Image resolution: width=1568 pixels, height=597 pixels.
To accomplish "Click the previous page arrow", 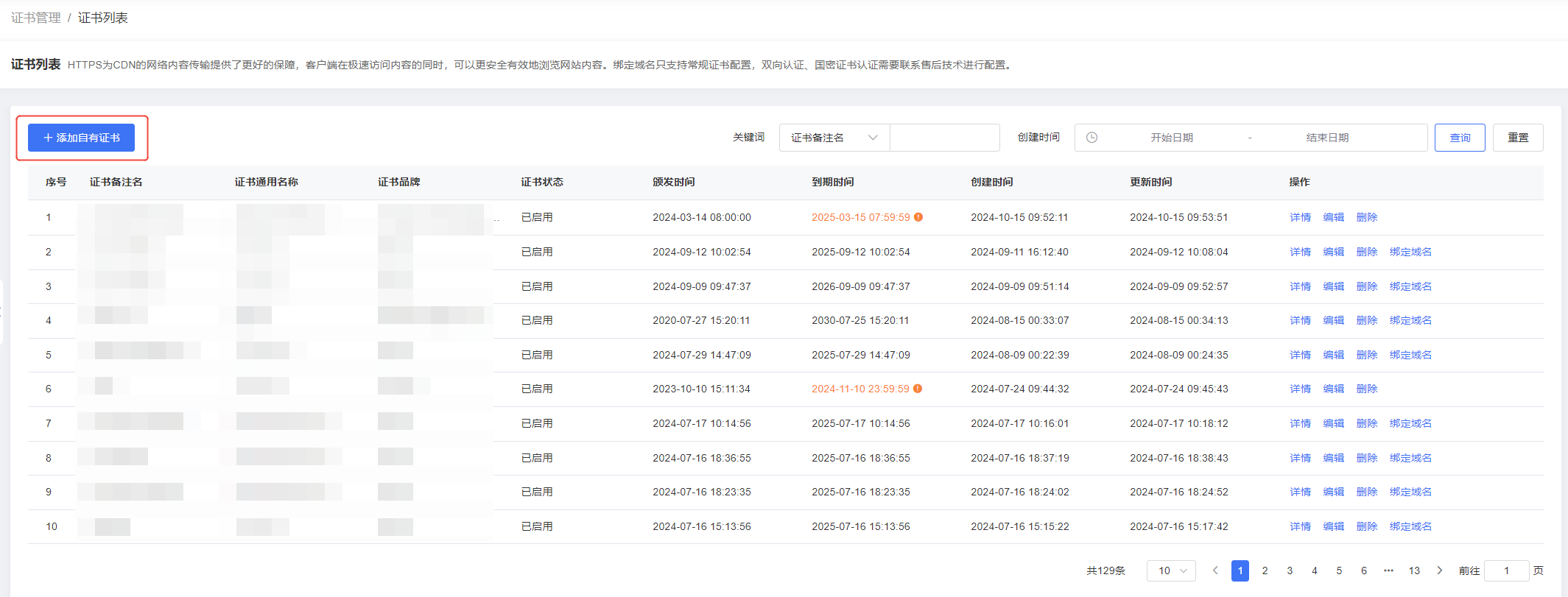I will pos(1215,570).
